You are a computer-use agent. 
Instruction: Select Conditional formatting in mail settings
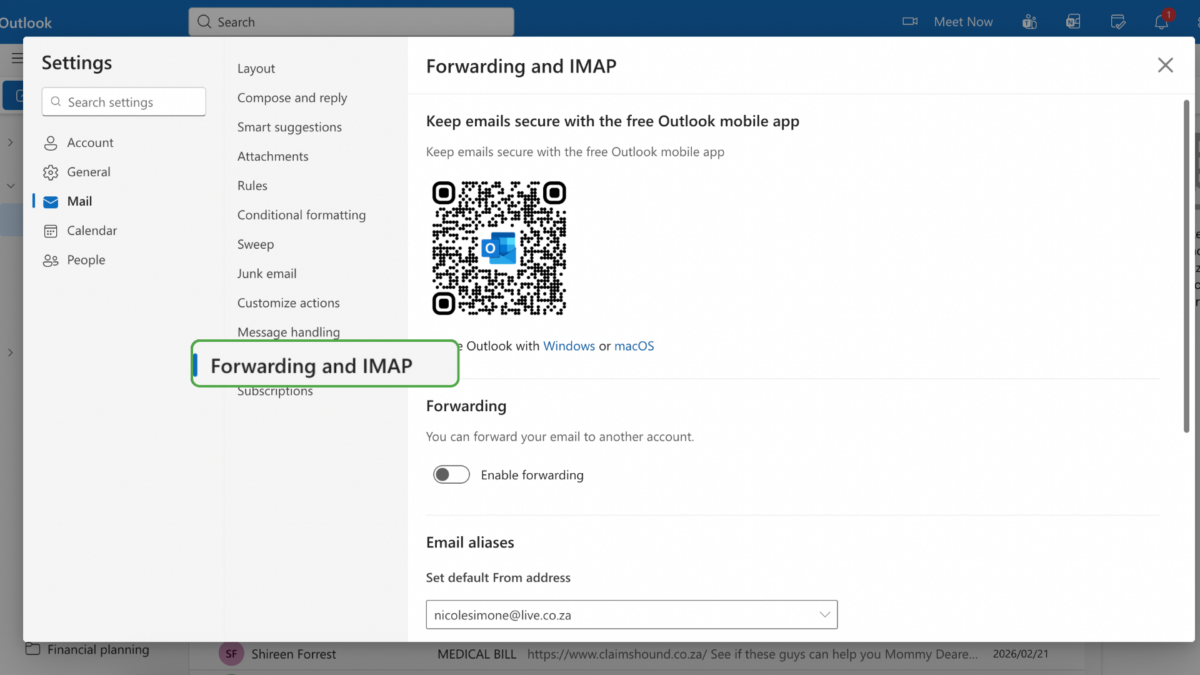click(x=301, y=215)
